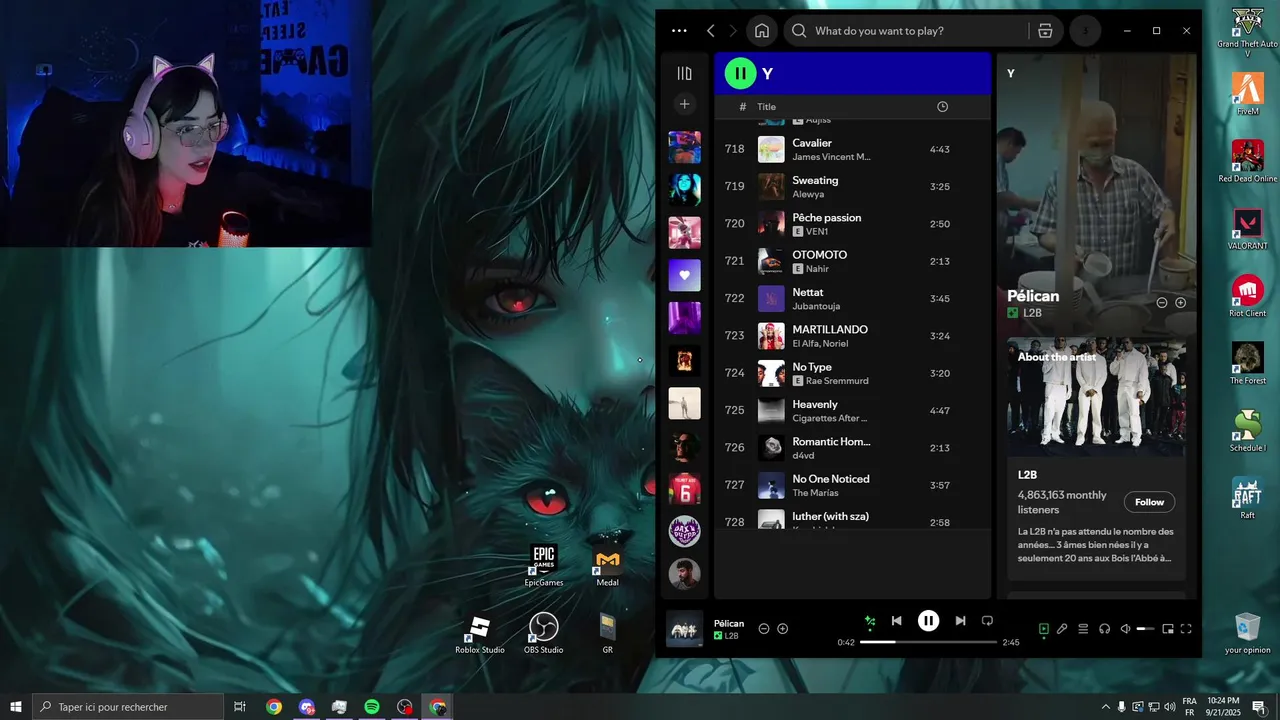Open the bearded man artist tile in the sidebar
Image resolution: width=1280 pixels, height=720 pixels.
(684, 574)
